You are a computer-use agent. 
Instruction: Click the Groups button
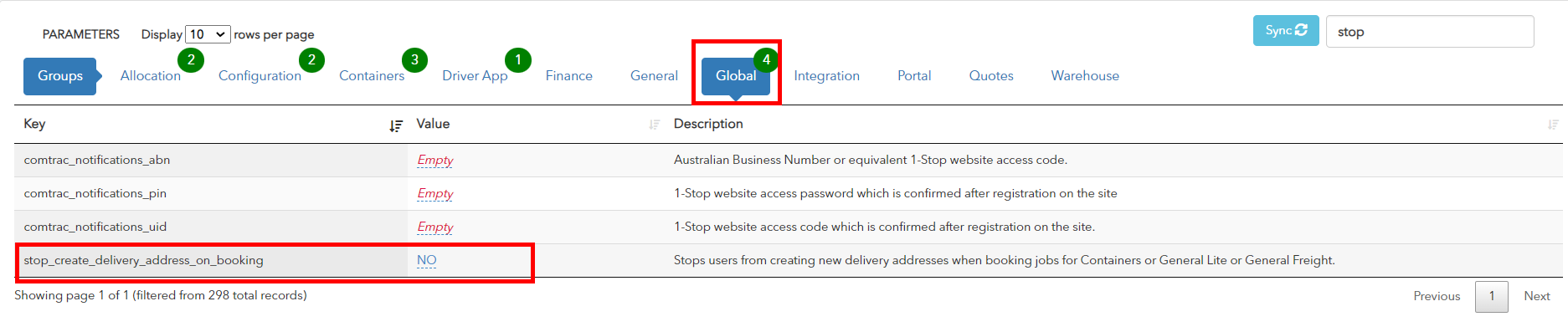(60, 76)
